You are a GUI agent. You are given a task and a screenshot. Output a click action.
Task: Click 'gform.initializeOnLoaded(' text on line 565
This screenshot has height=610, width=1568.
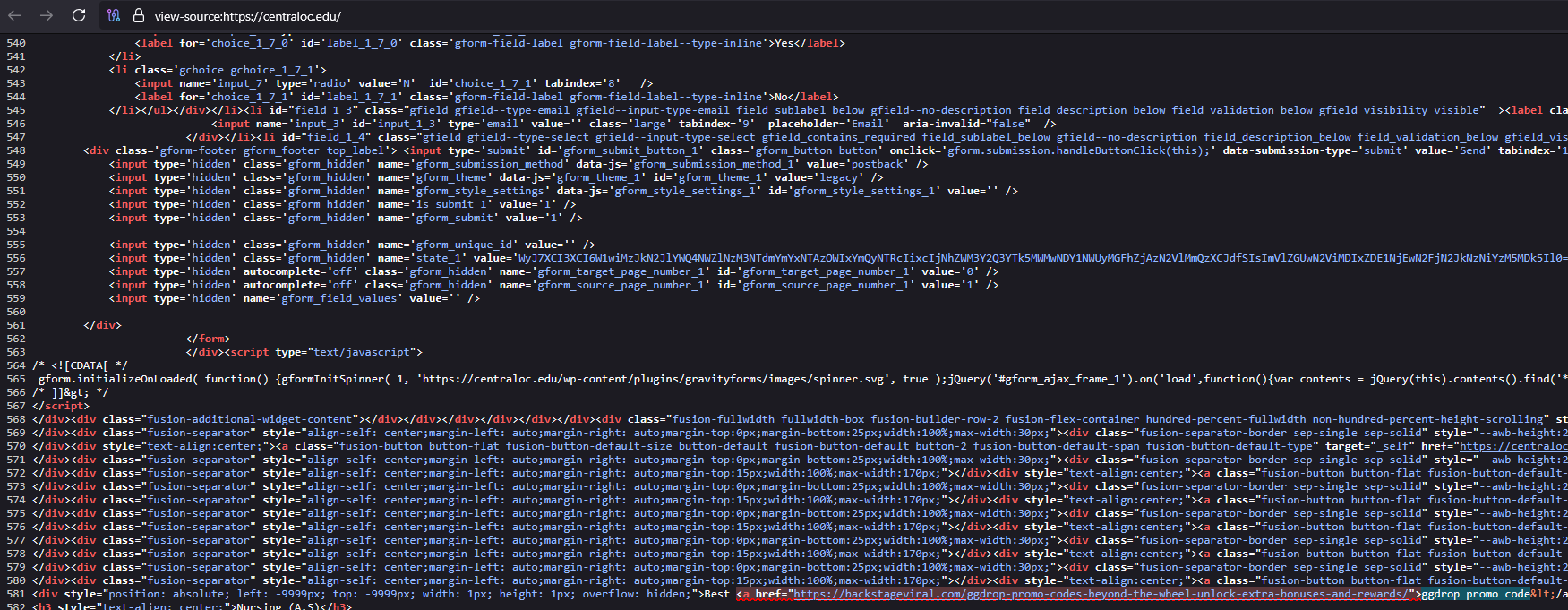coord(119,379)
